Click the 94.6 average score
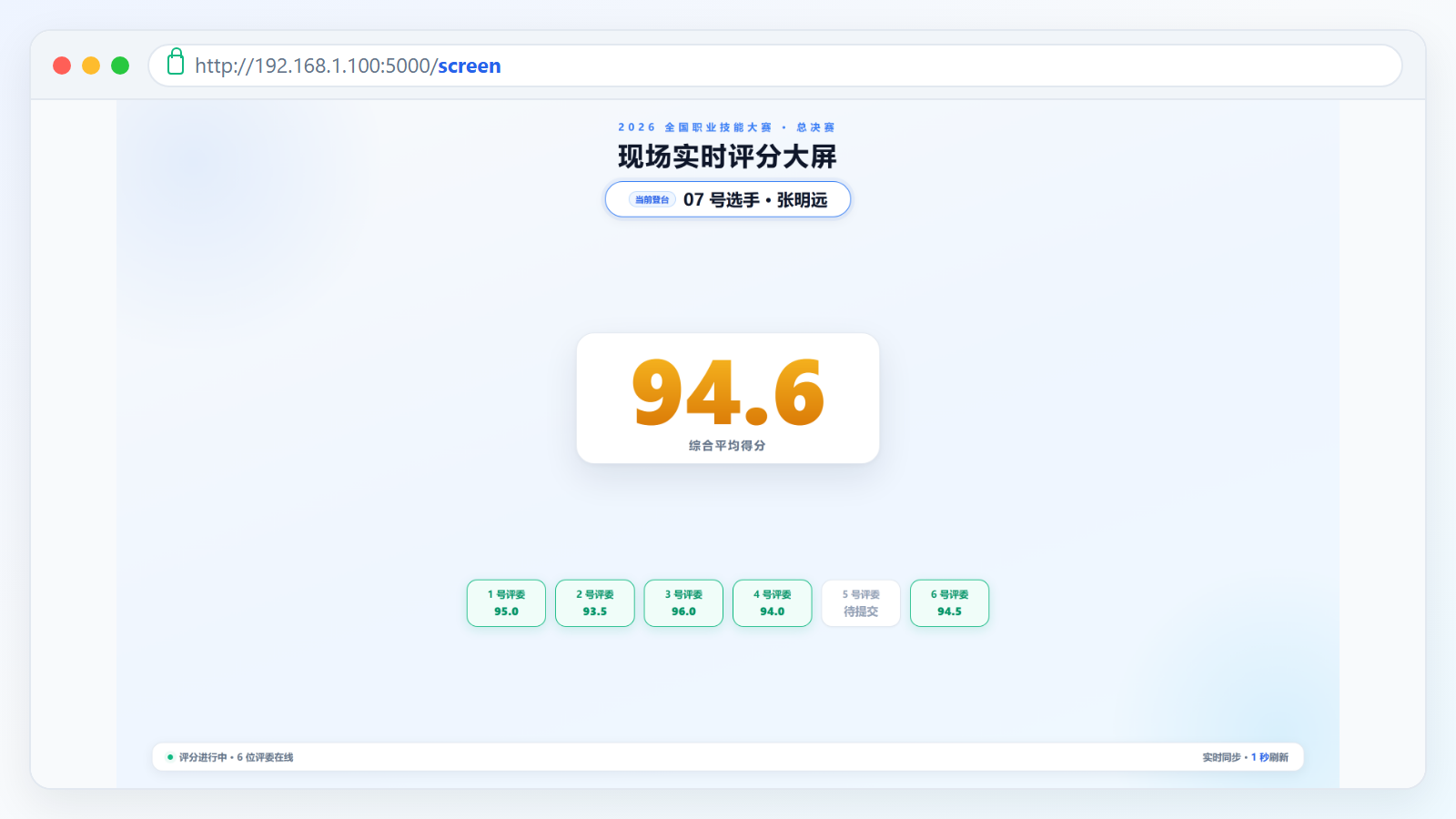This screenshot has height=819, width=1456. pos(728,392)
